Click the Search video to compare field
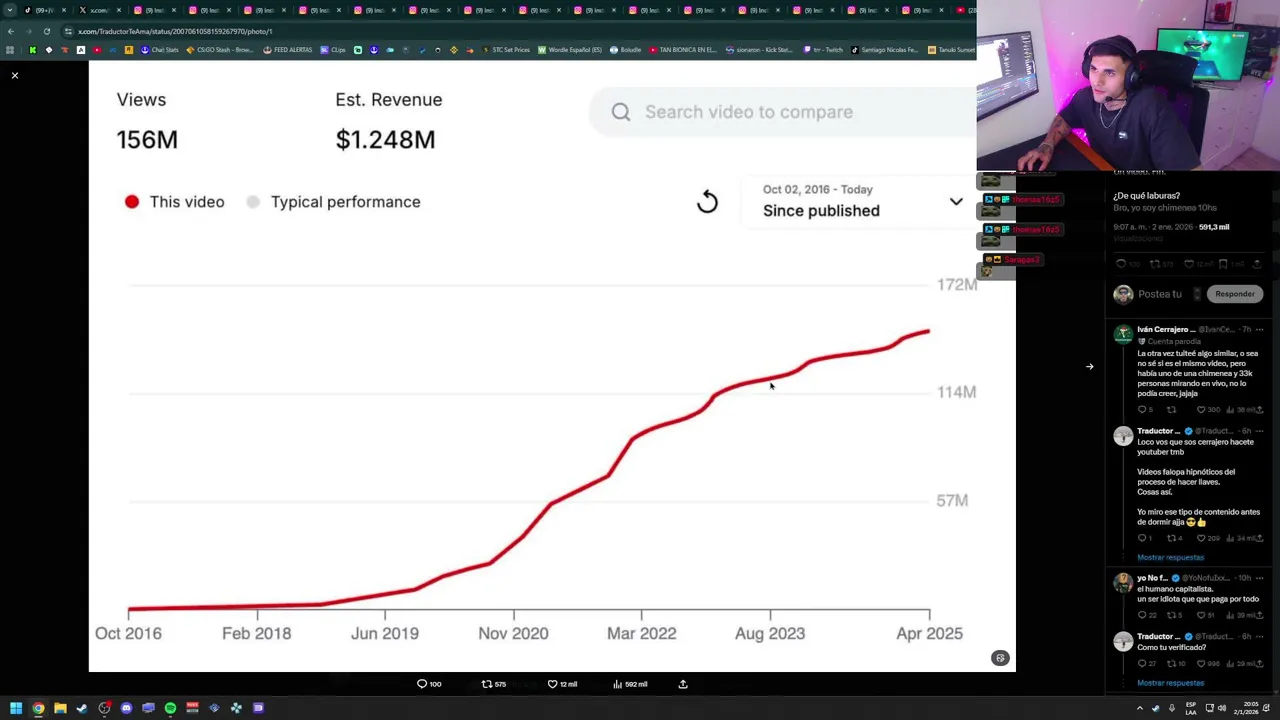 (780, 112)
